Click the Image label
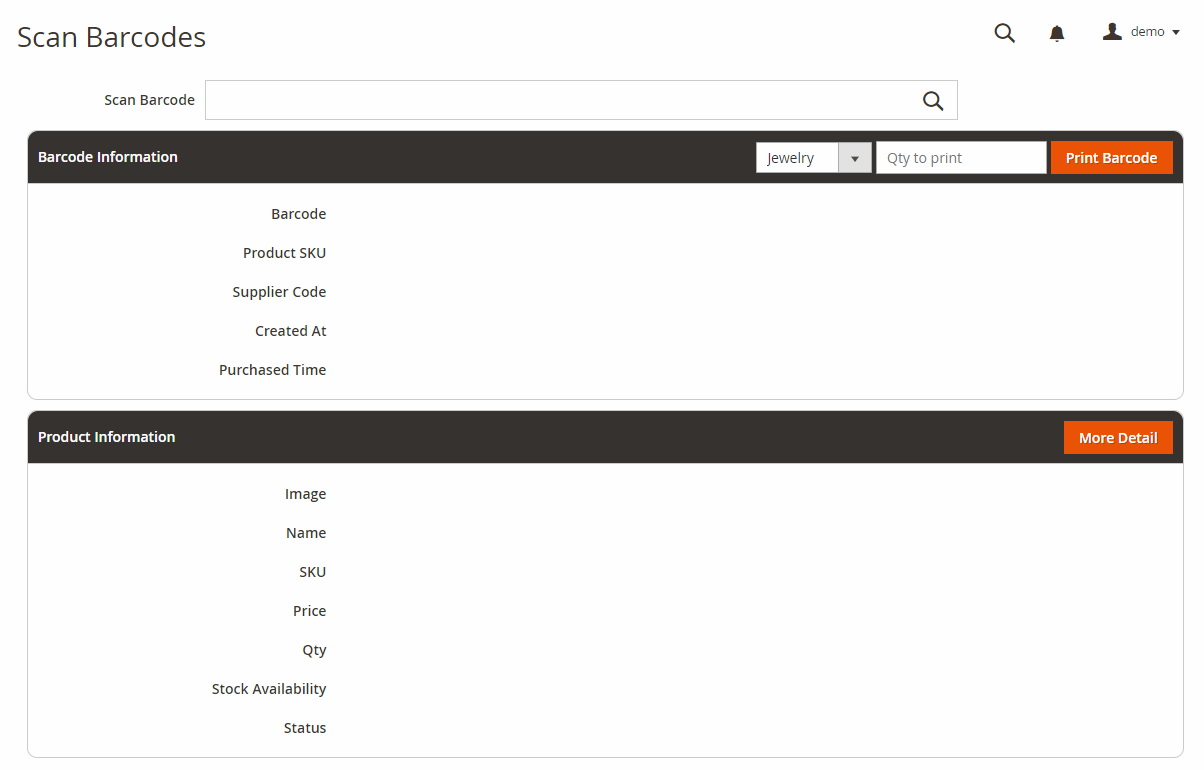The width and height of the screenshot is (1204, 770). (x=306, y=494)
